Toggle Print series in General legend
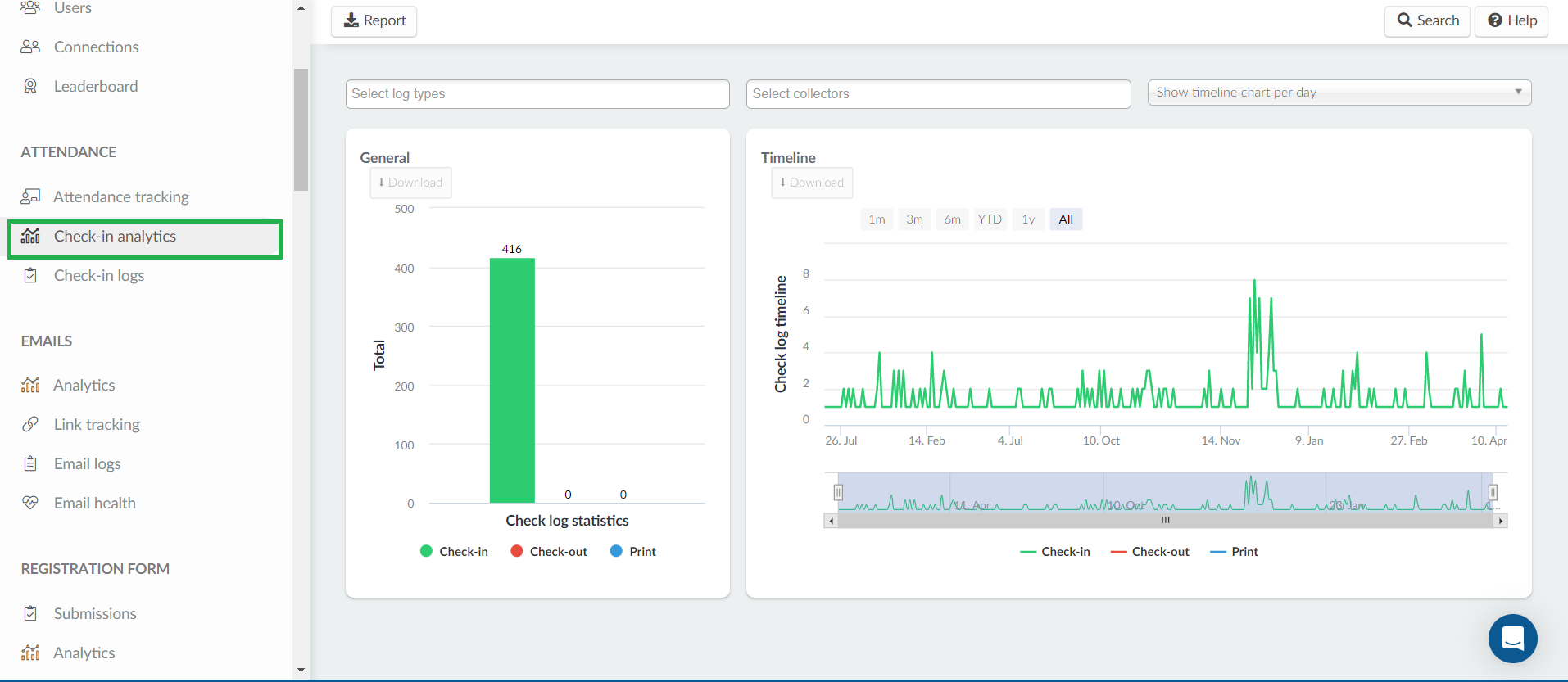 pyautogui.click(x=633, y=552)
